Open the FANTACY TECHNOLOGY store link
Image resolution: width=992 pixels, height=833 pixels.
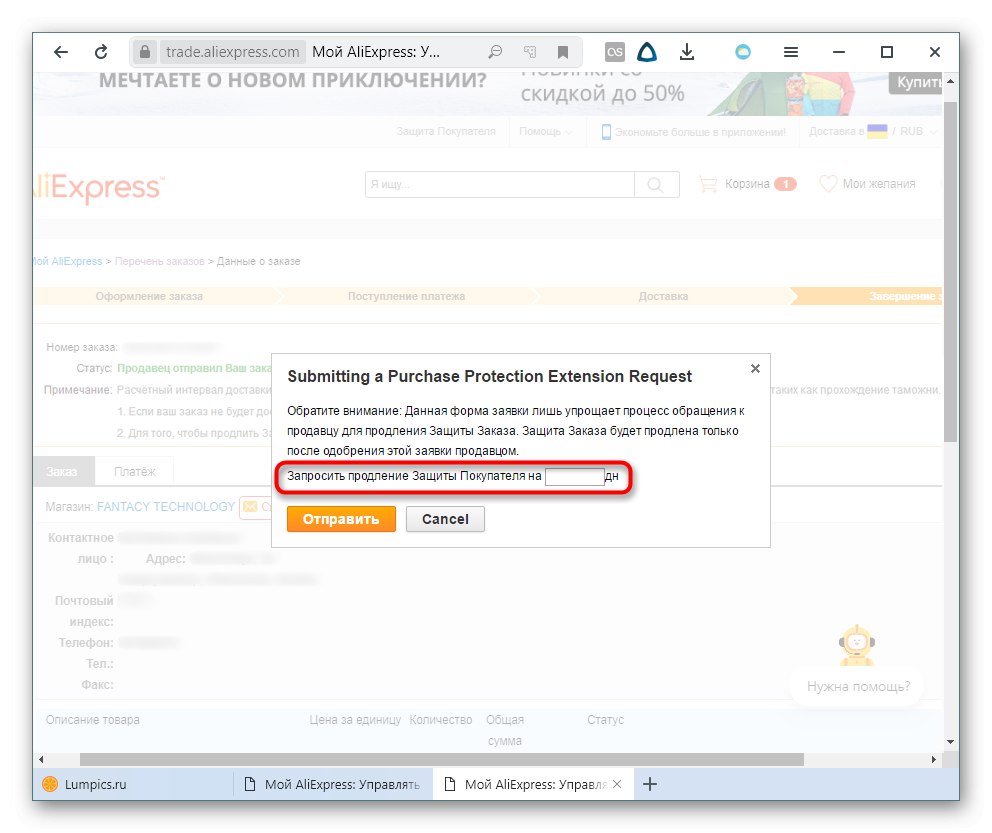[x=166, y=507]
